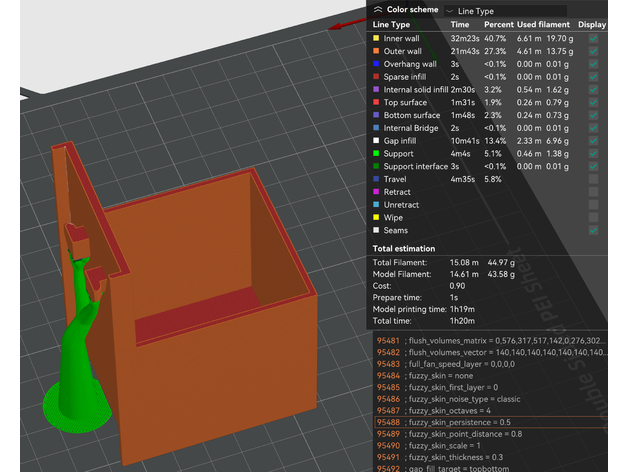Enable the Unretract display checkbox
This screenshot has height=472, width=628.
tap(593, 205)
